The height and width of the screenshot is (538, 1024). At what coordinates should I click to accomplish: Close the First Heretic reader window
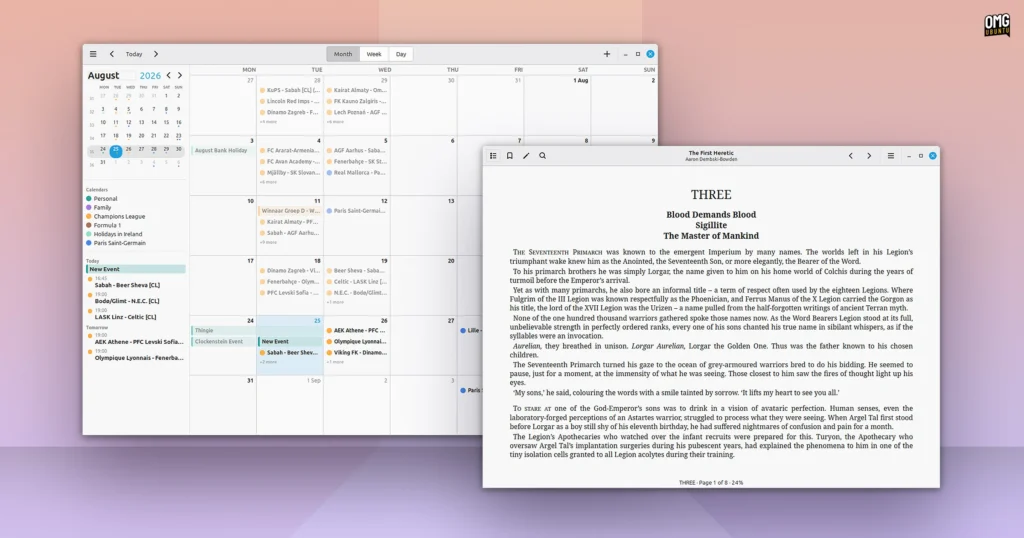(x=933, y=156)
